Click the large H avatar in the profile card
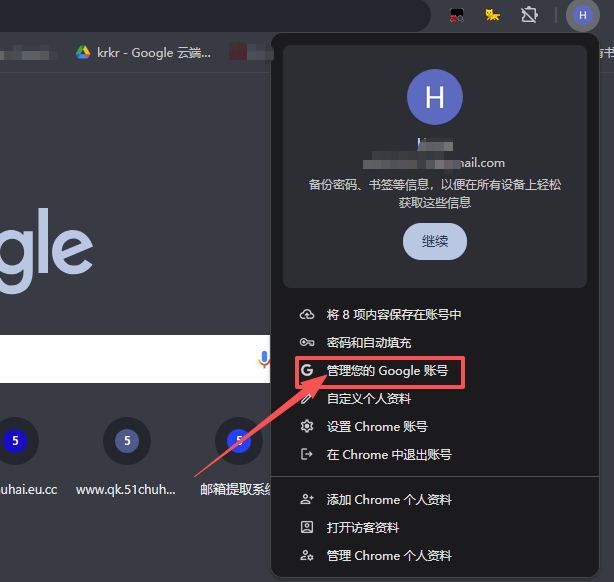Image resolution: width=614 pixels, height=582 pixels. point(435,97)
